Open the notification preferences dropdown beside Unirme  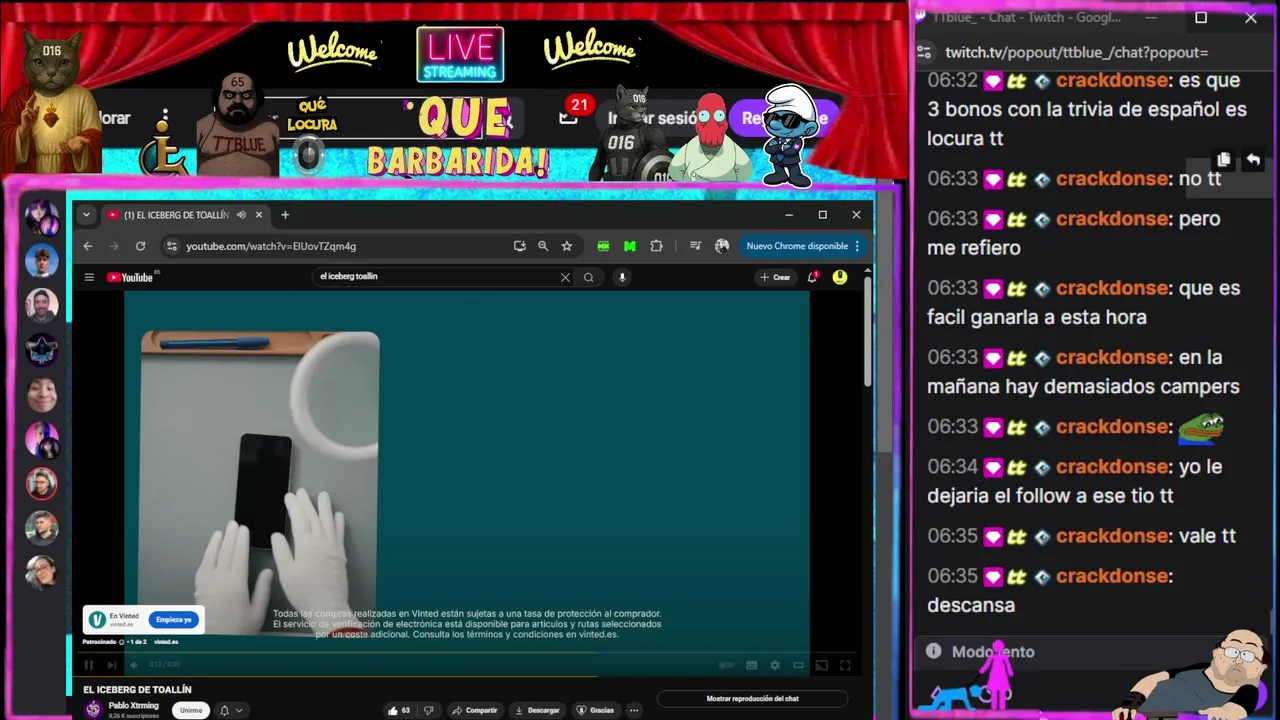(230, 710)
